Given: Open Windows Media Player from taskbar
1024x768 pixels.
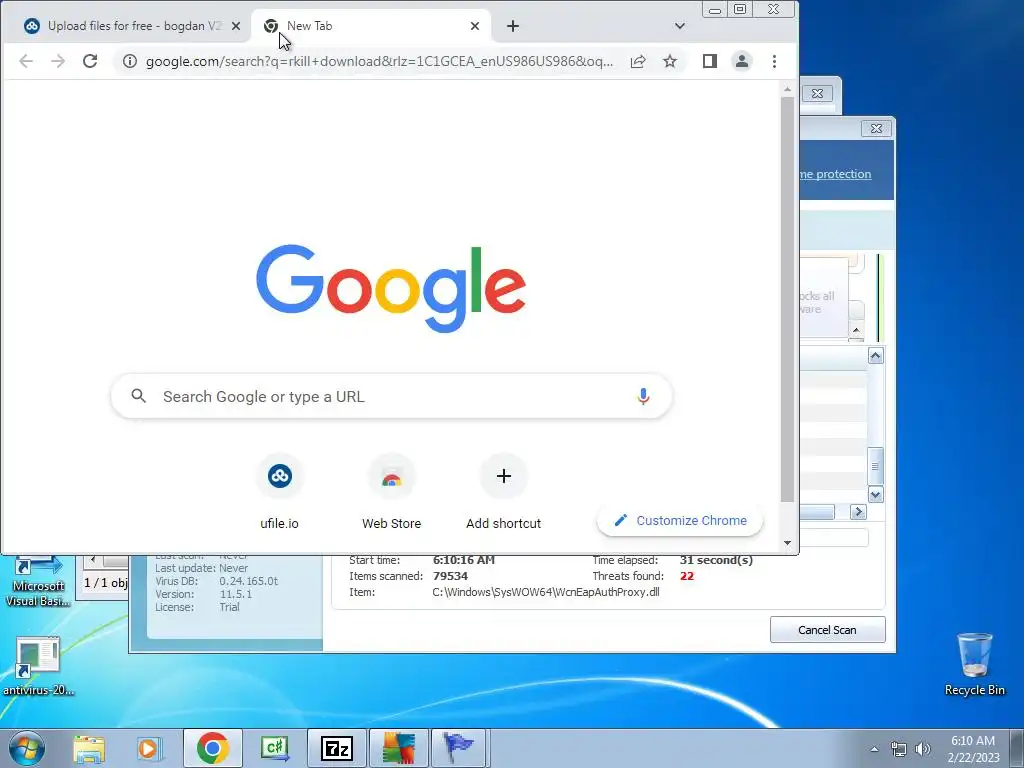Looking at the screenshot, I should click(x=149, y=748).
